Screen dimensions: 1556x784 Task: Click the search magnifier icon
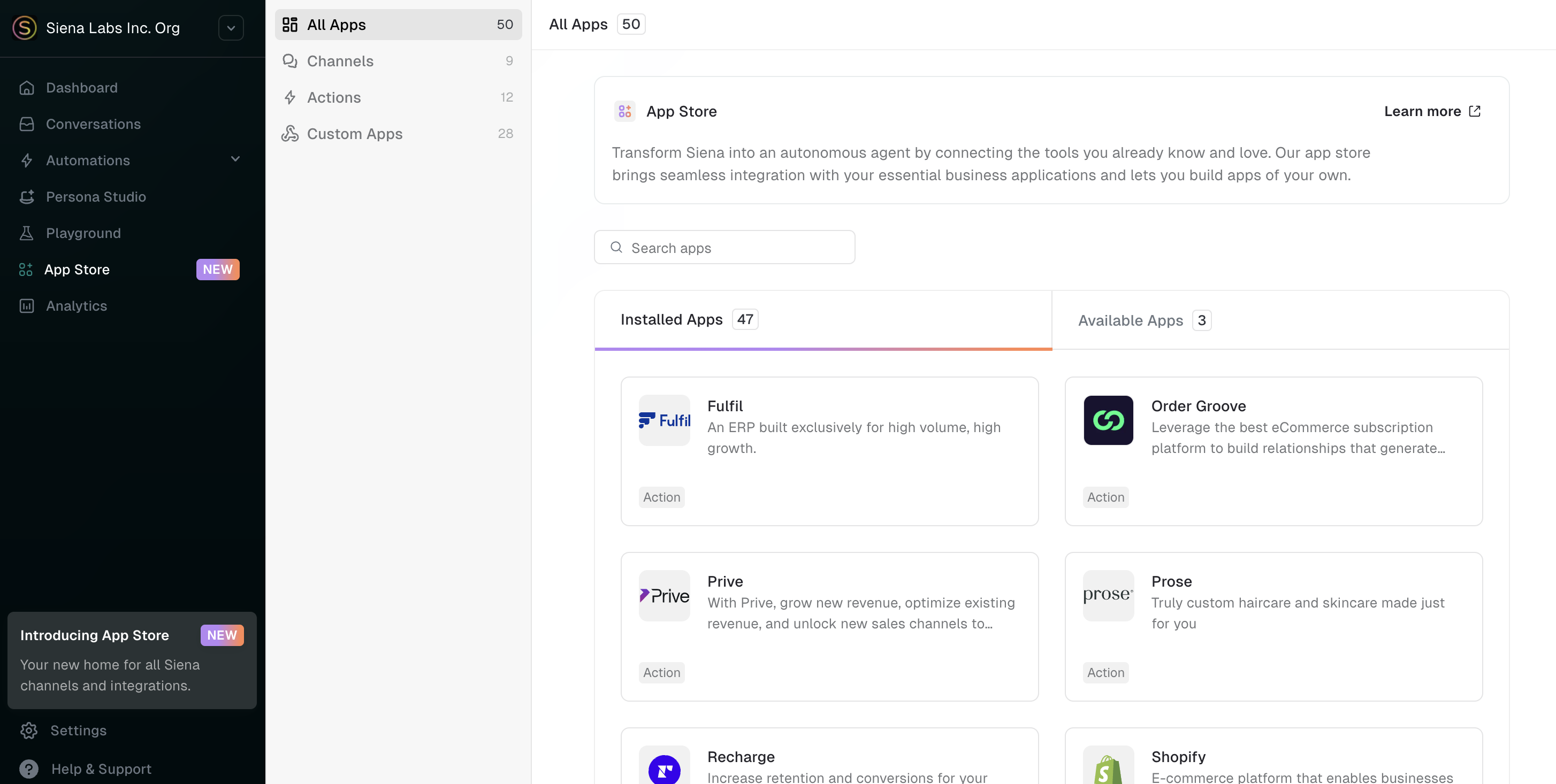point(616,247)
